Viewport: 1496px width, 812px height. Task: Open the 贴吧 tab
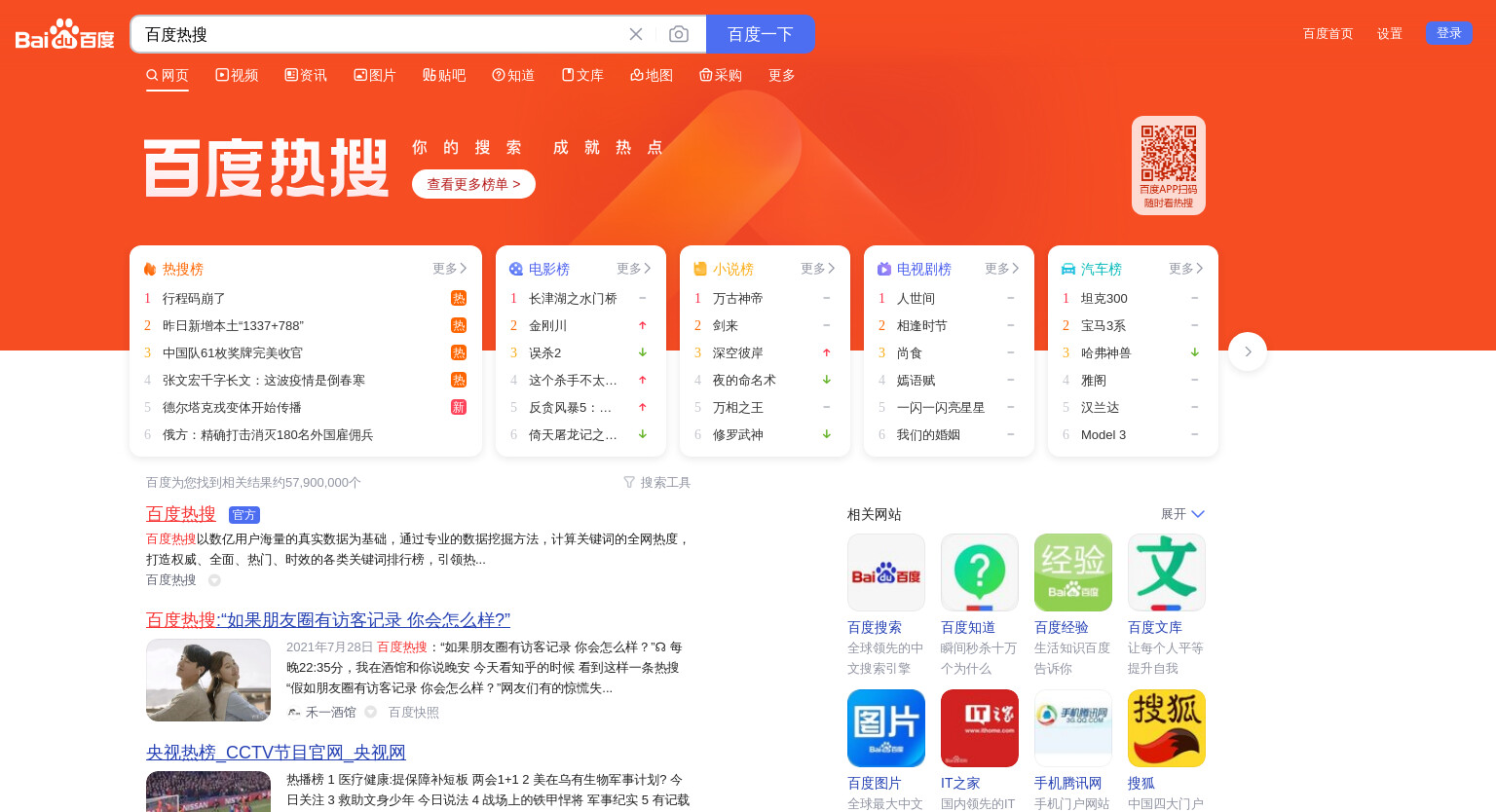[444, 75]
